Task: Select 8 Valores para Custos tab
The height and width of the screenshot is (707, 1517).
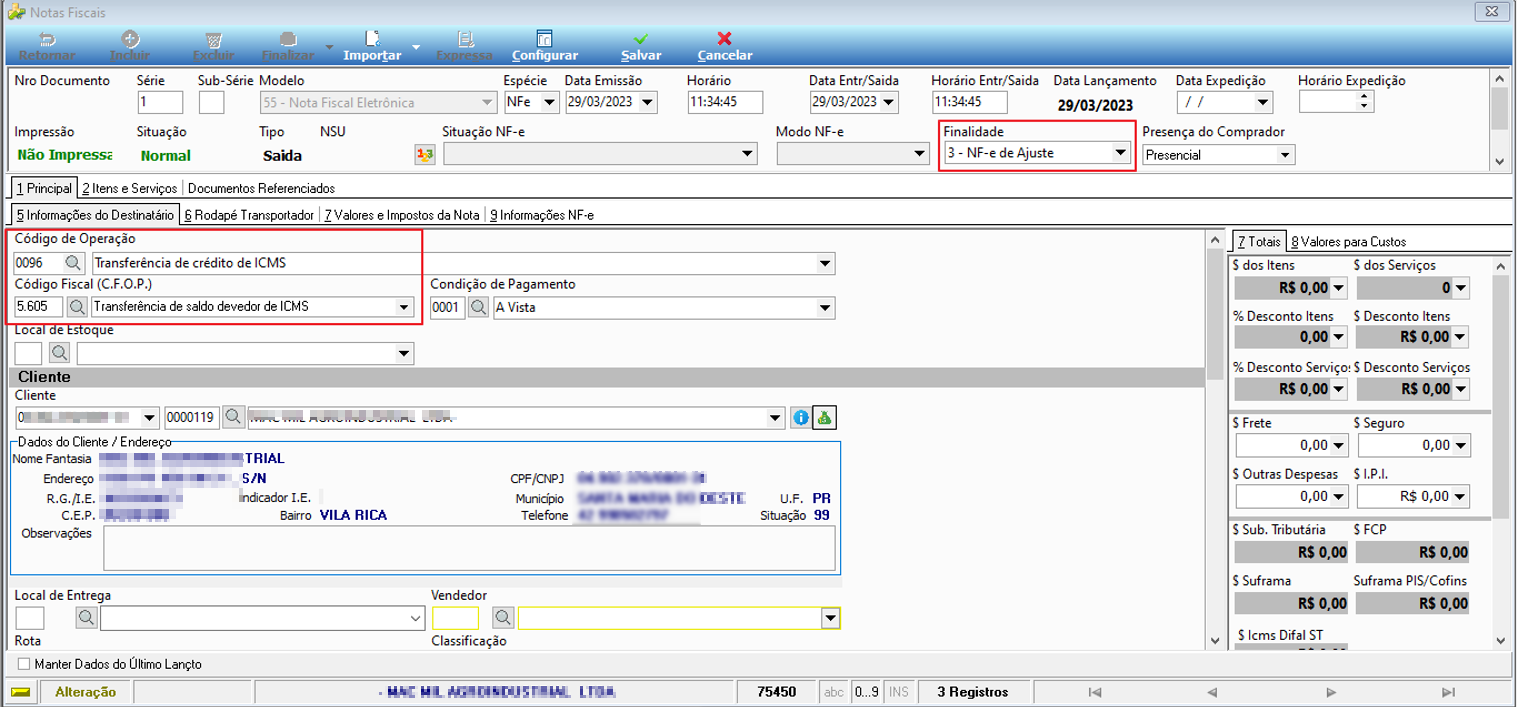Action: point(1348,241)
